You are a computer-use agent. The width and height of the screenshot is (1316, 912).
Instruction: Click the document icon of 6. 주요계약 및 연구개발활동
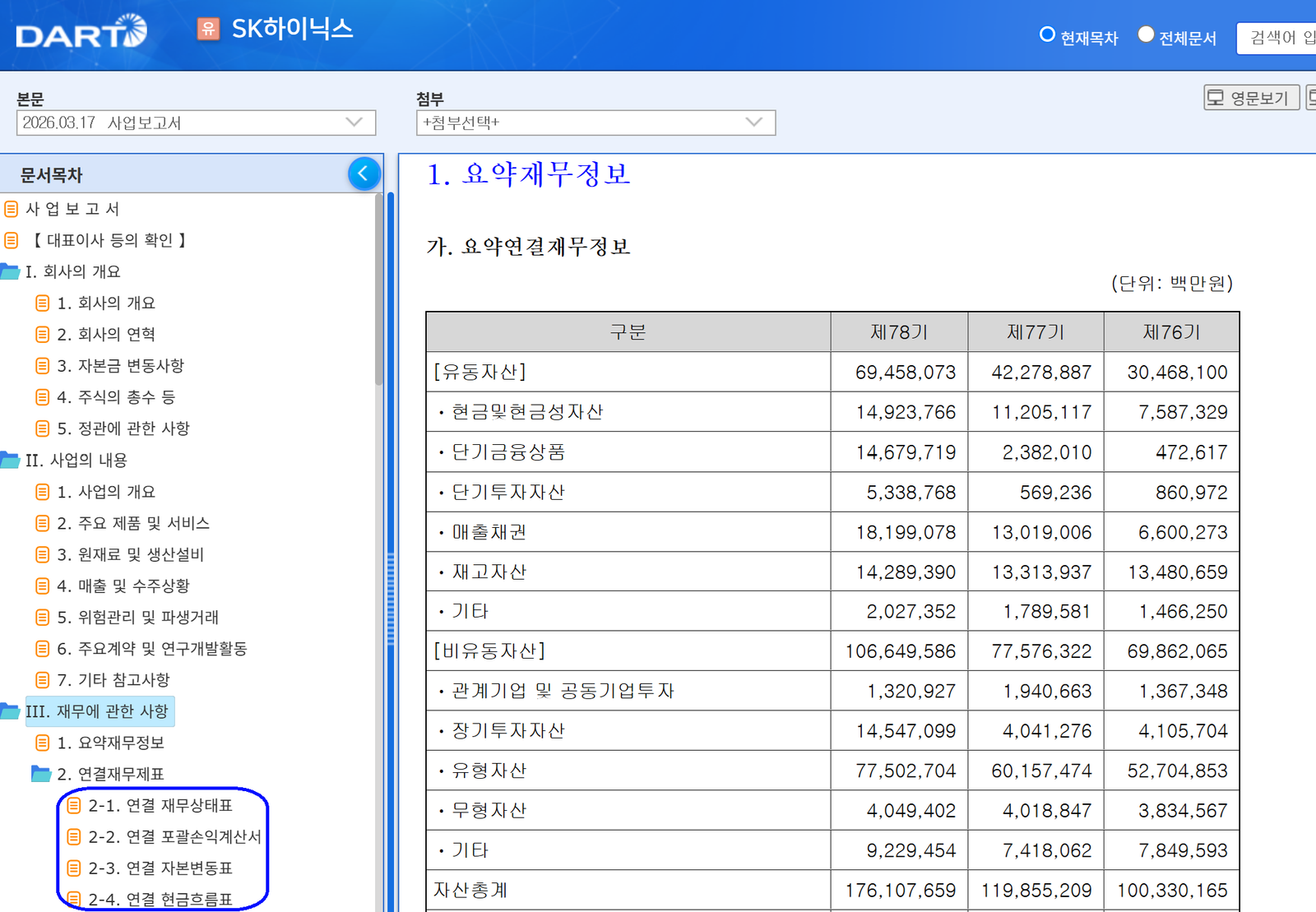[x=43, y=649]
